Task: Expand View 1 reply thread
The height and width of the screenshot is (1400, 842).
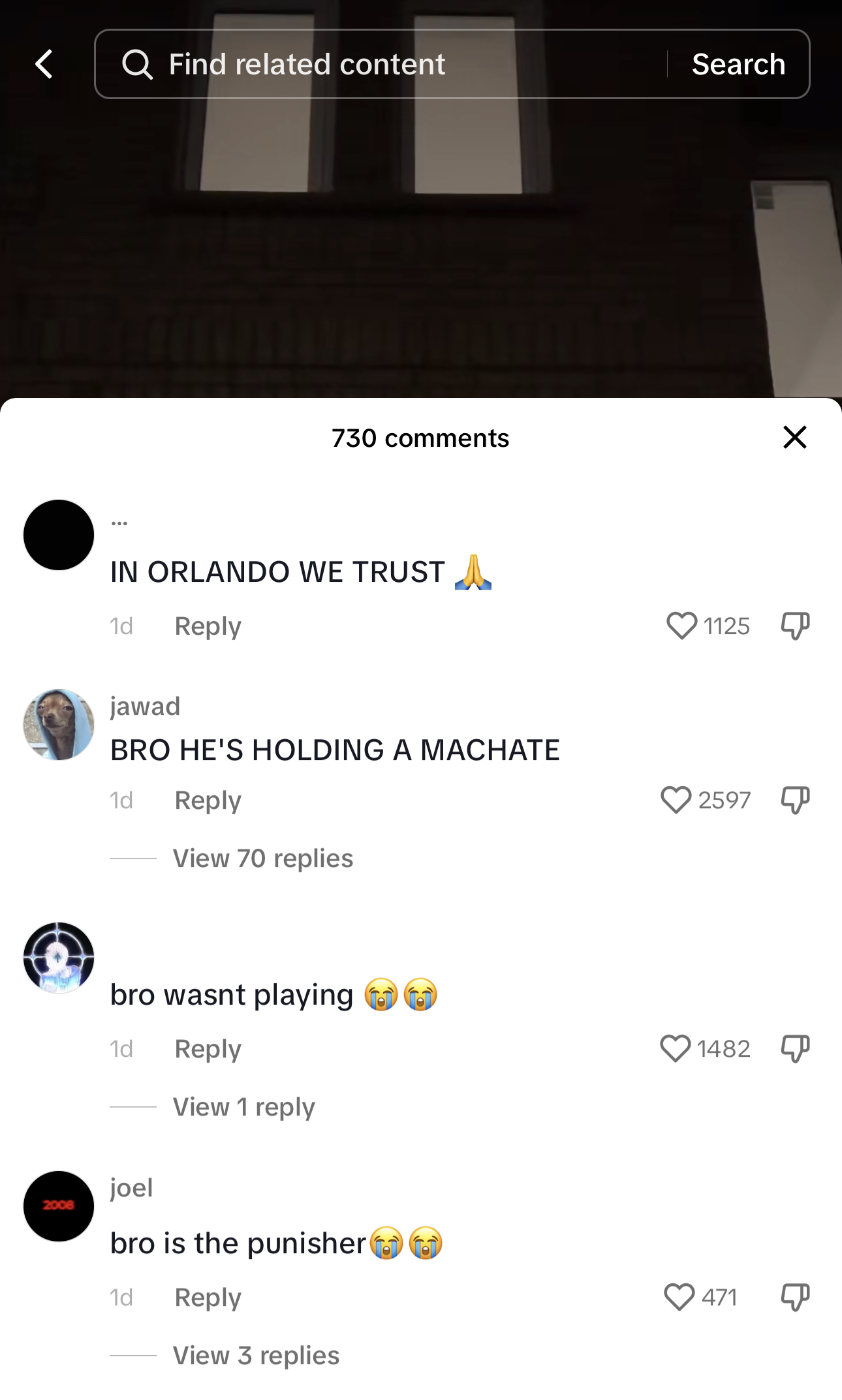Action: pos(243,1107)
